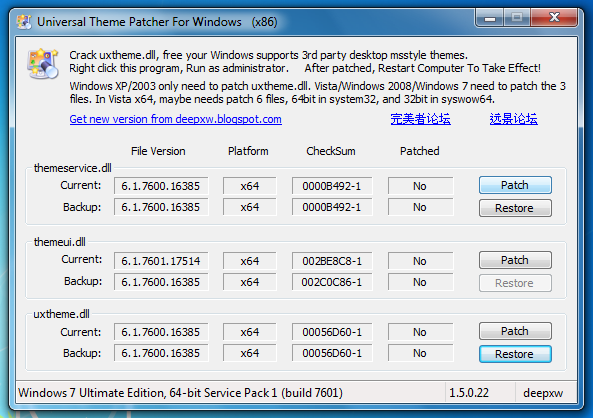Select themeui.dll current version 6.1.7601.17514

pyautogui.click(x=161, y=261)
